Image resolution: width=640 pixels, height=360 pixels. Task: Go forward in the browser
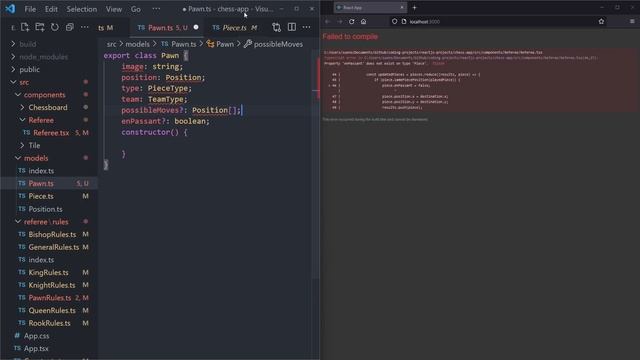[x=340, y=22]
